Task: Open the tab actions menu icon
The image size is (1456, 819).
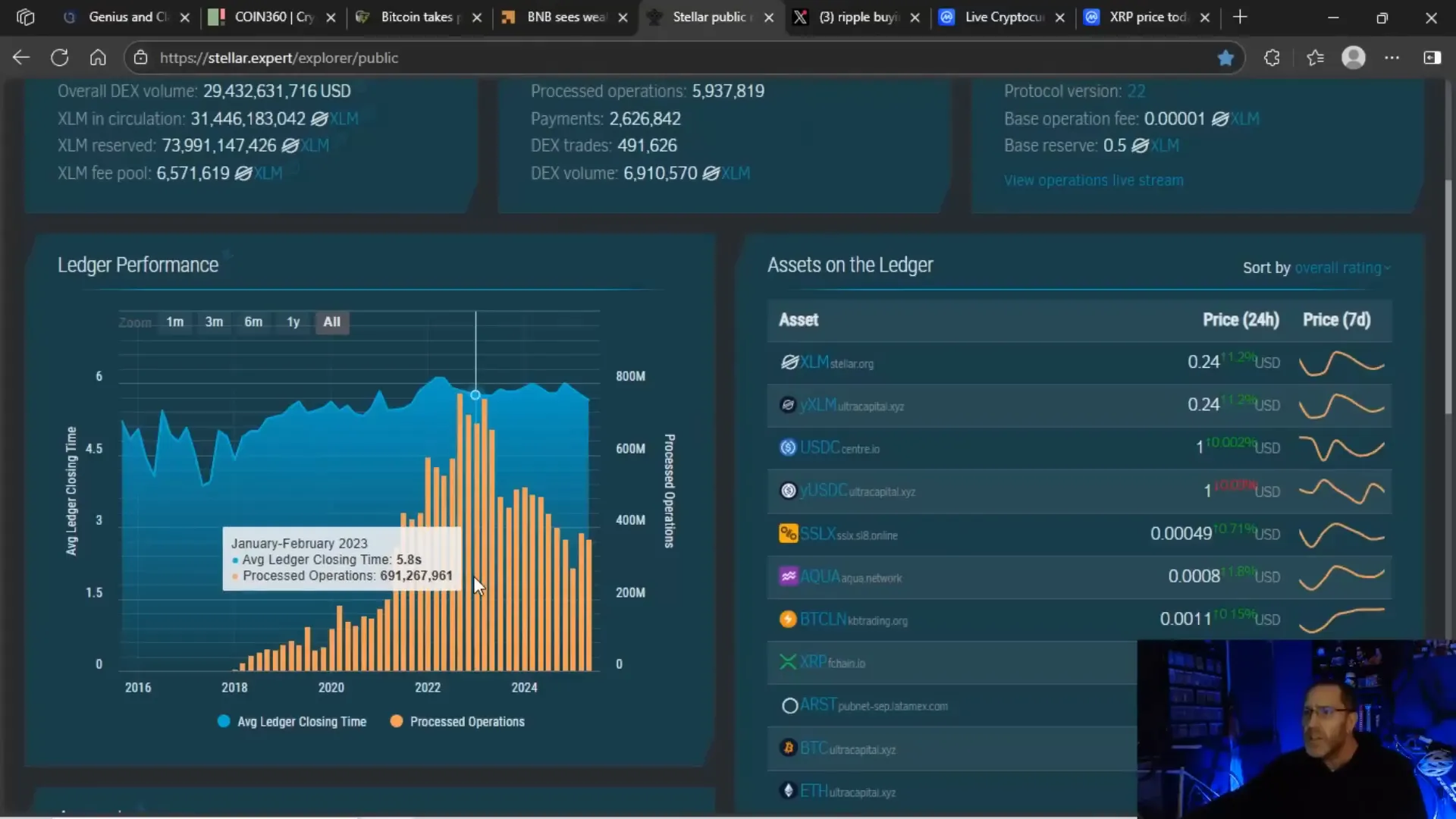Action: click(x=25, y=17)
